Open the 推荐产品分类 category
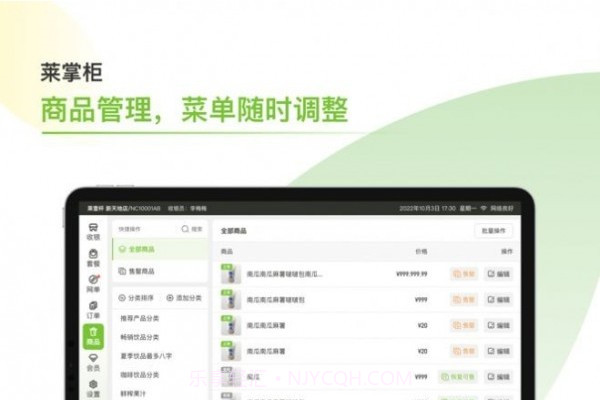This screenshot has width=600, height=400. (140, 318)
